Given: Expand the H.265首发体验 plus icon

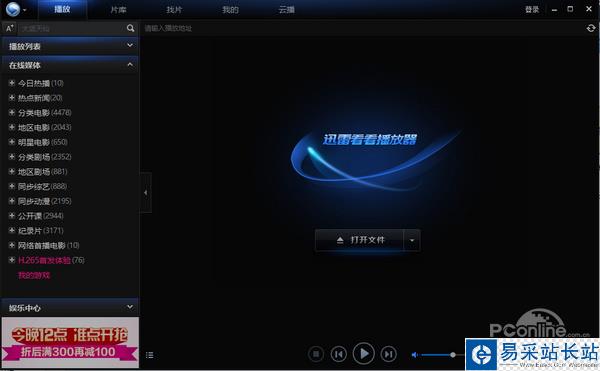Looking at the screenshot, I should tap(12, 260).
